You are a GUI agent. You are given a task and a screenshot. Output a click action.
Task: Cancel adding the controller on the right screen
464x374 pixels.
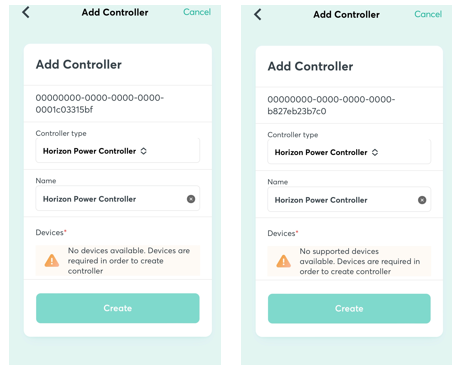click(428, 14)
